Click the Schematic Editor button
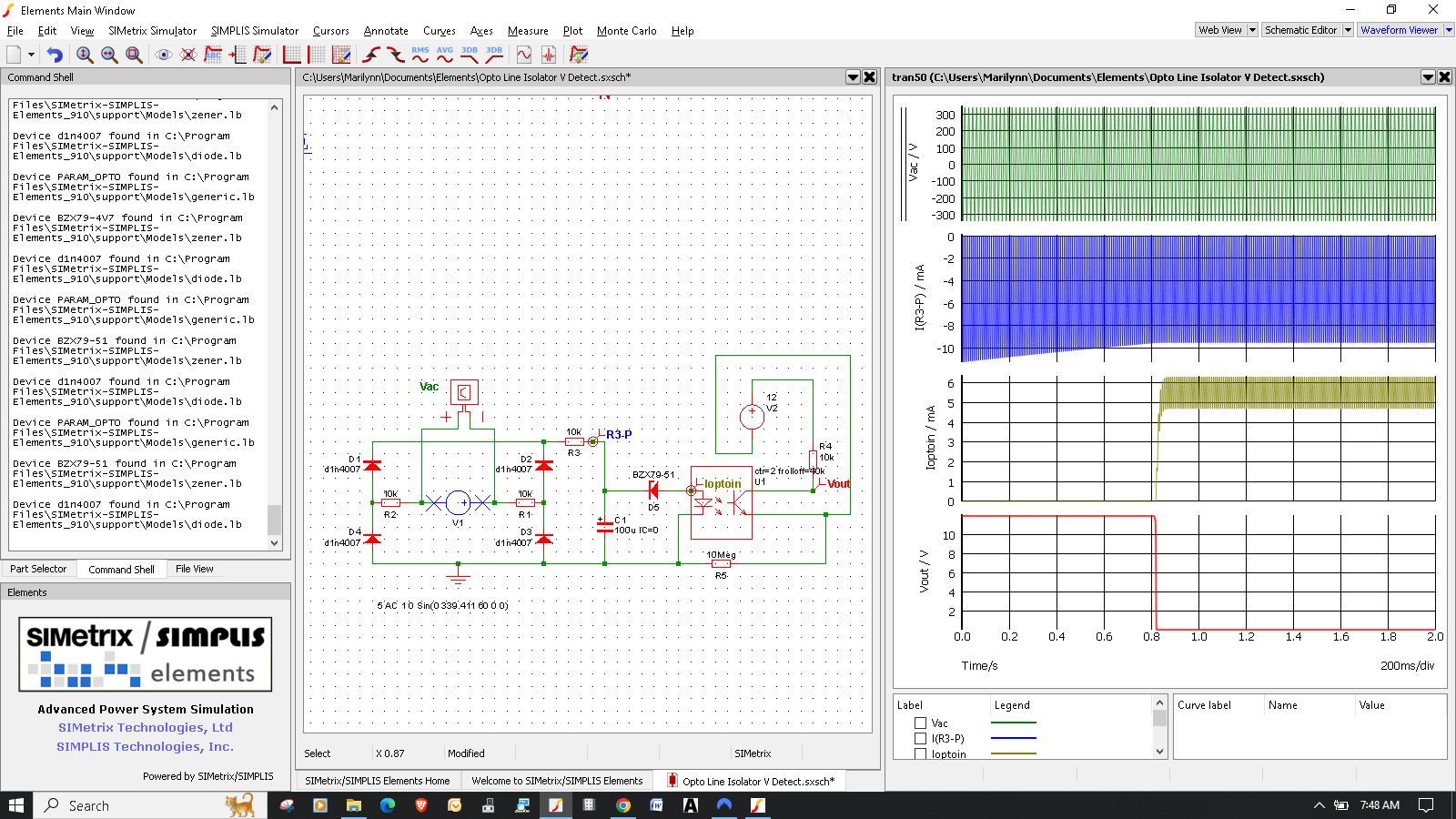The width and height of the screenshot is (1456, 819). tap(1301, 30)
